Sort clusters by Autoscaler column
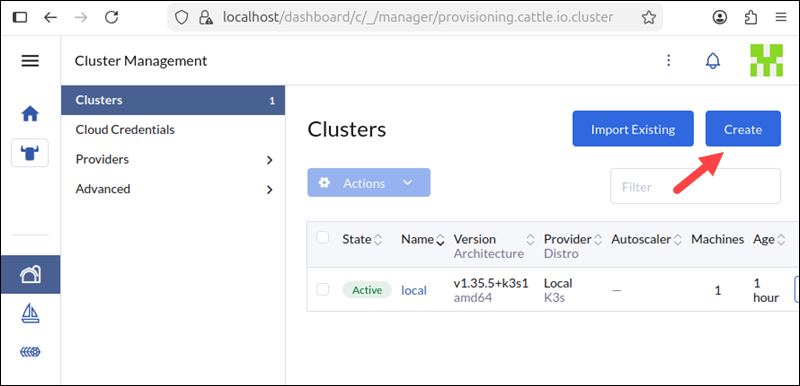Viewport: 800px width, 386px height. click(x=647, y=239)
